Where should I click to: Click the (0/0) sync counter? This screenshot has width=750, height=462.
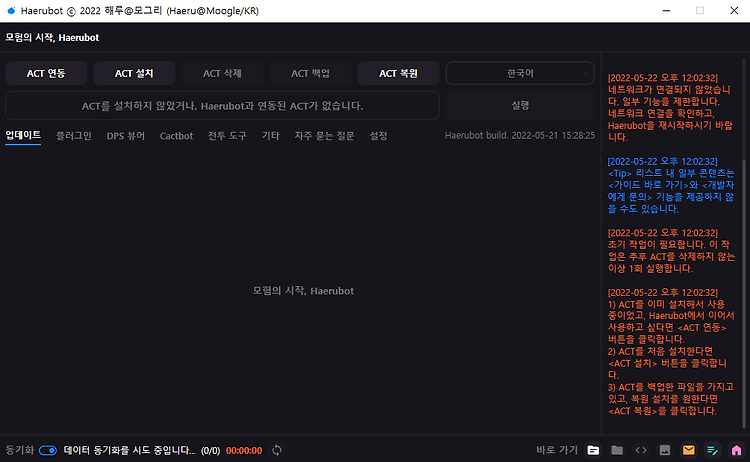(x=210, y=451)
